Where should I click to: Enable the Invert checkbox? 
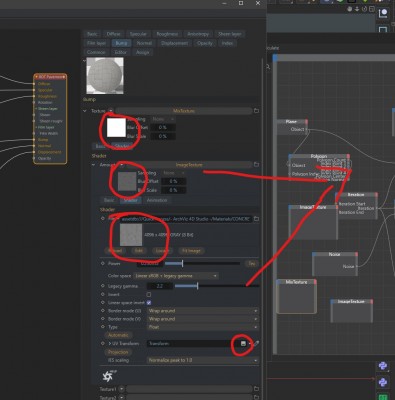click(x=149, y=295)
